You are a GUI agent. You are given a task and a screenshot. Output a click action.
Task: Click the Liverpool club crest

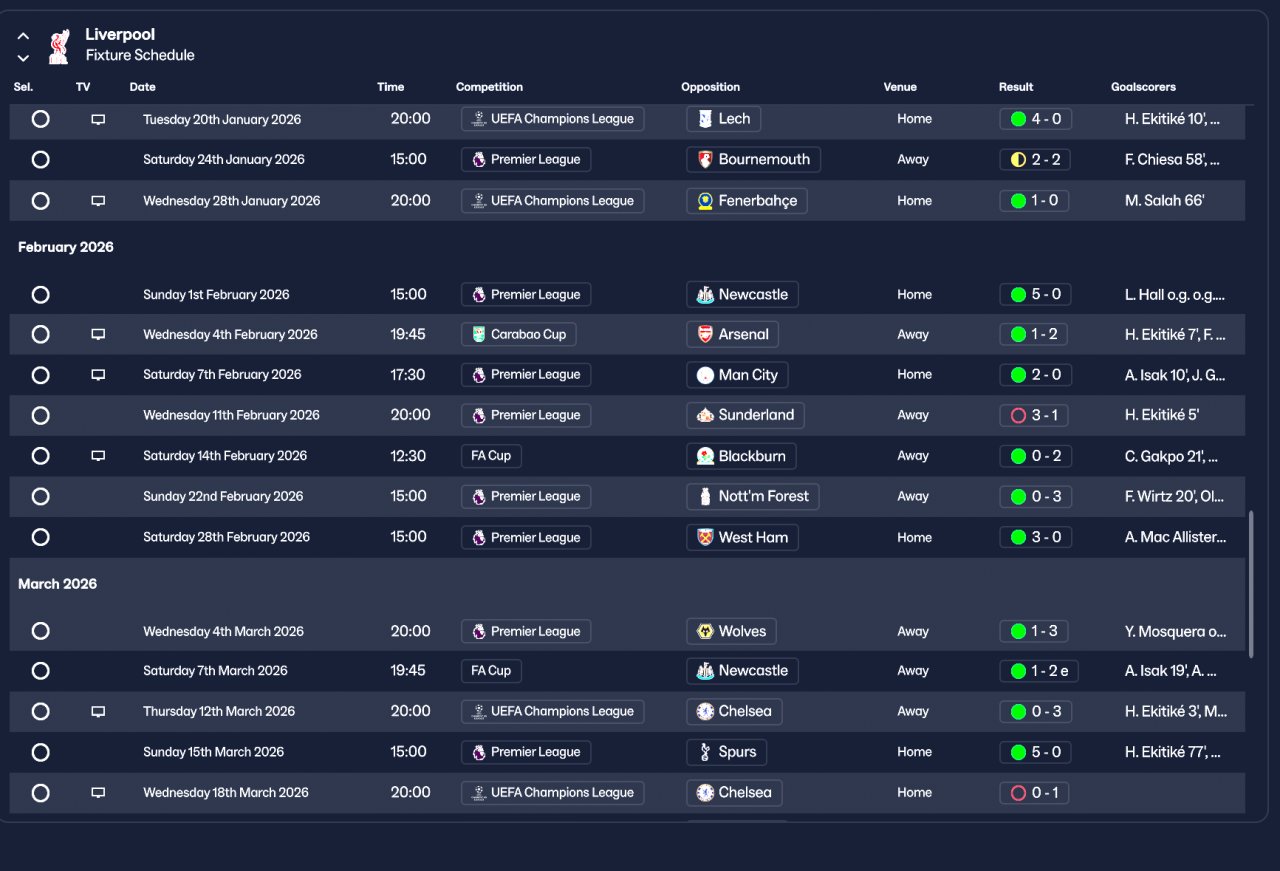59,46
